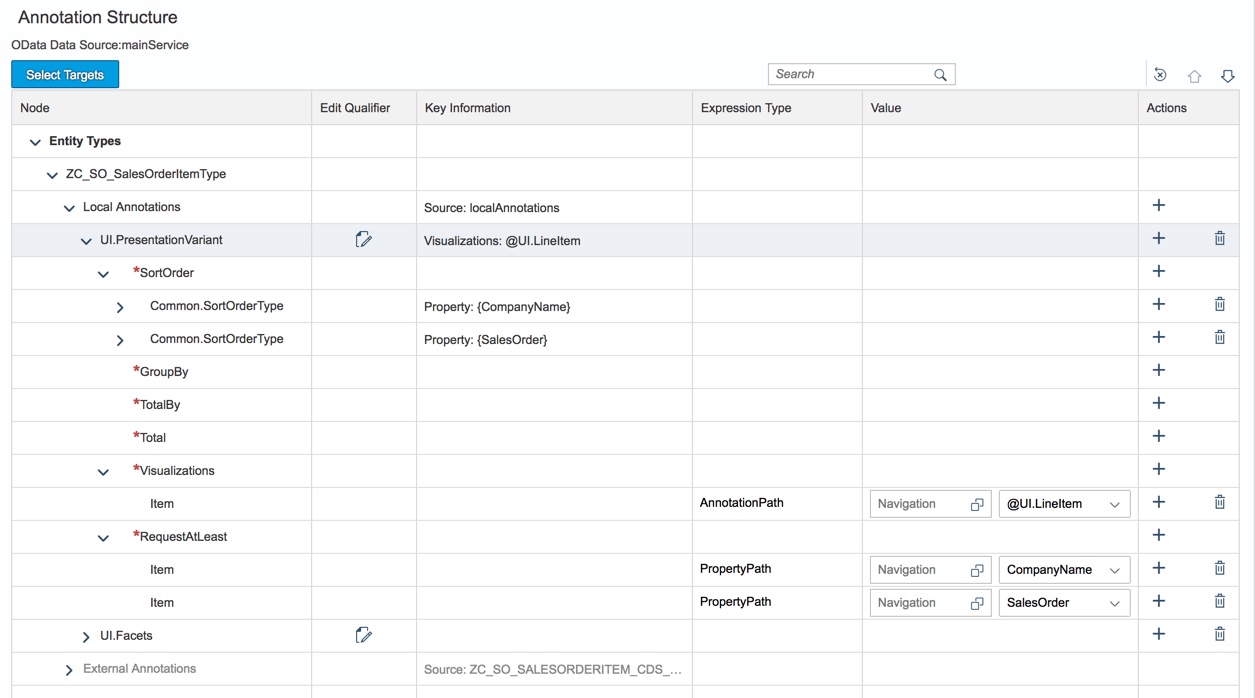Delete the UI.PresentationVariant annotation
This screenshot has width=1255, height=698.
pyautogui.click(x=1219, y=238)
